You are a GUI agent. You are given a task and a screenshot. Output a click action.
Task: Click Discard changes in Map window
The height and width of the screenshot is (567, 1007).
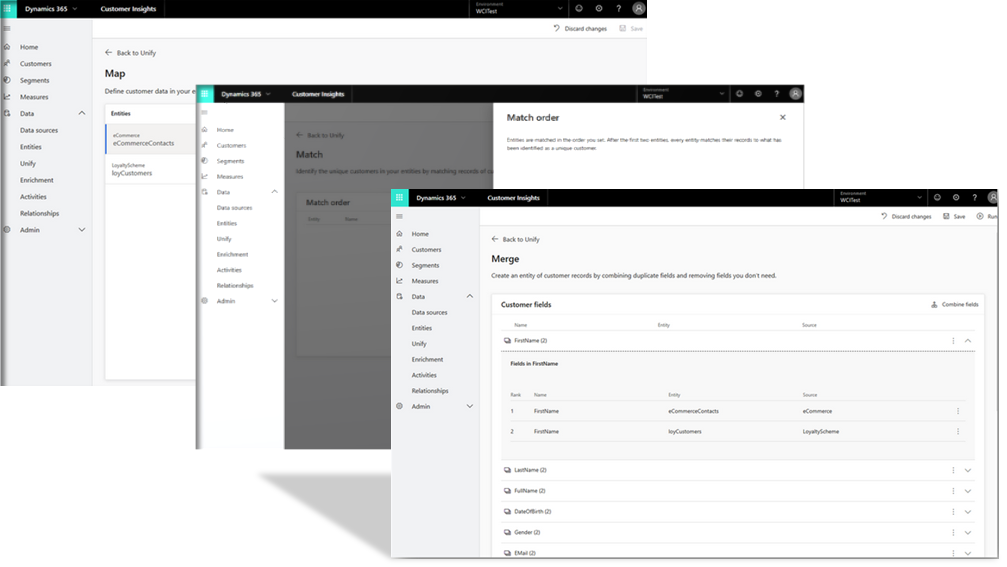pos(580,28)
